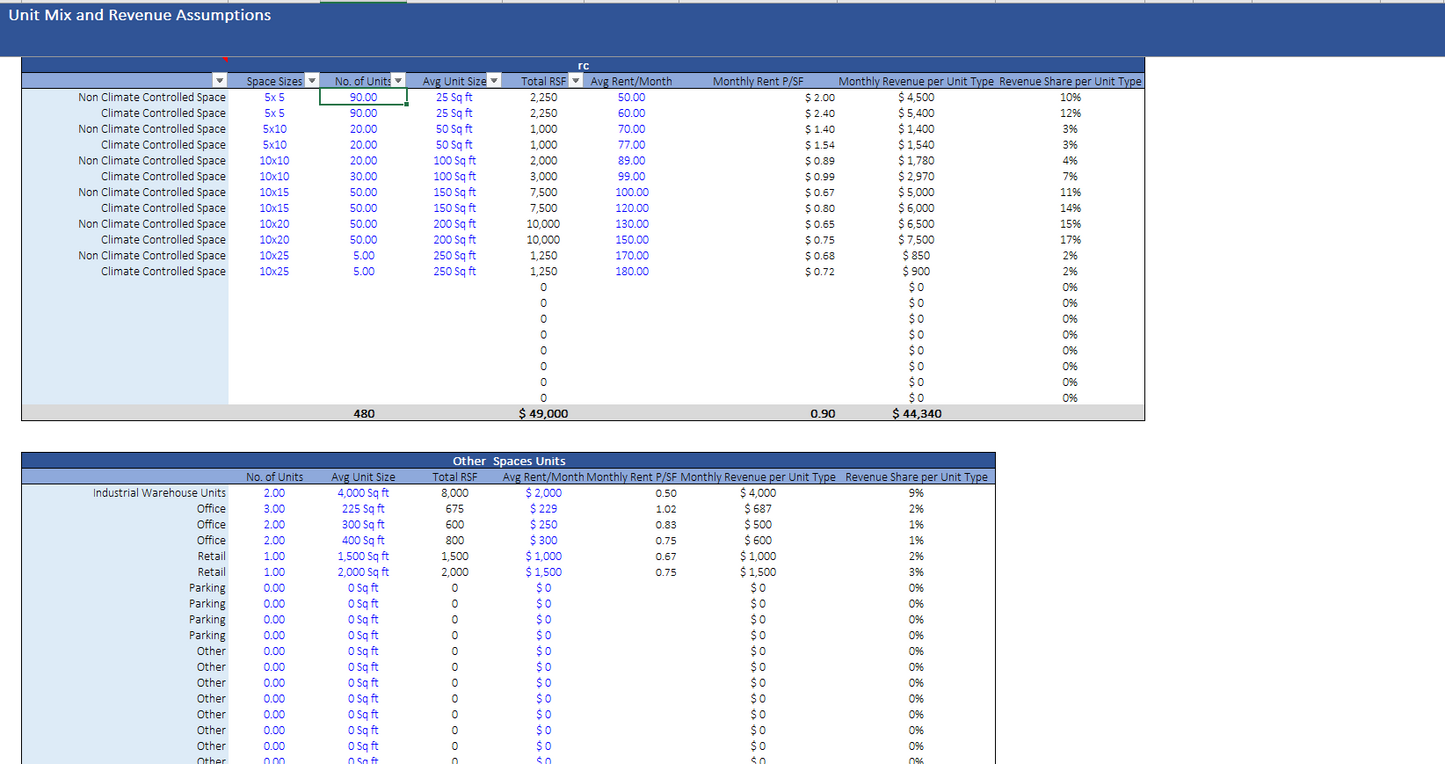Viewport: 1445px width, 764px height.
Task: Select the 1,500 Sq ft Retail unit size cell
Action: pos(363,556)
